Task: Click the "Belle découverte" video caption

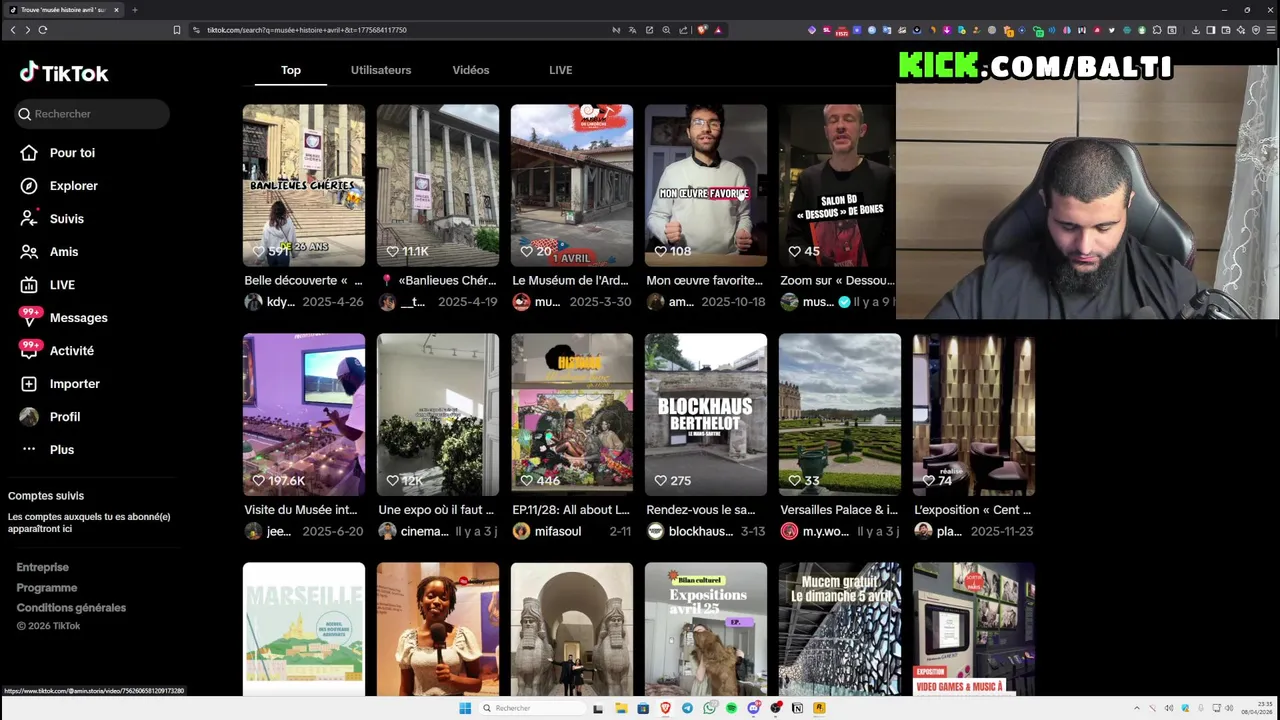Action: tap(303, 281)
